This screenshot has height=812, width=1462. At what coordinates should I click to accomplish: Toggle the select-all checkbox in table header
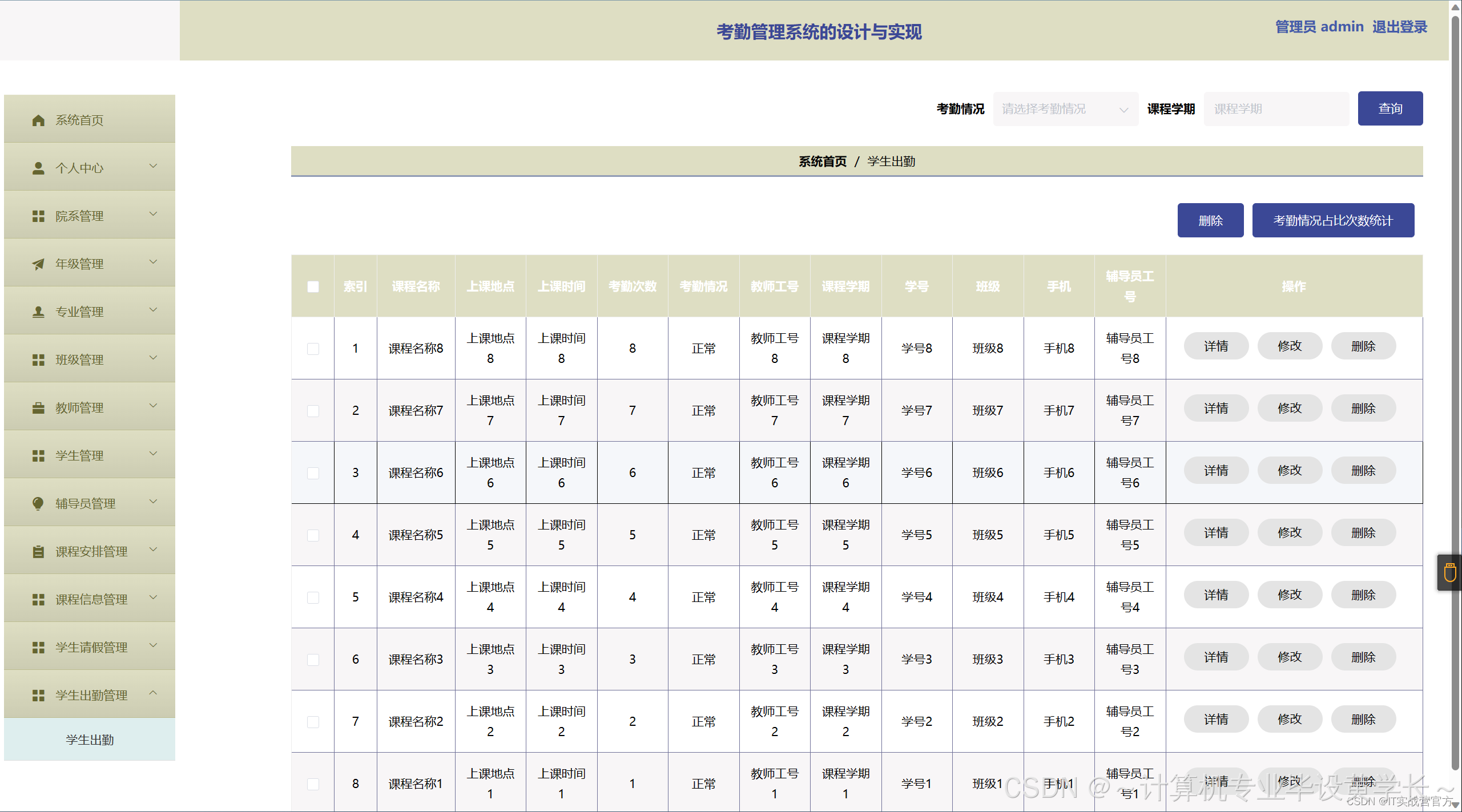[313, 286]
